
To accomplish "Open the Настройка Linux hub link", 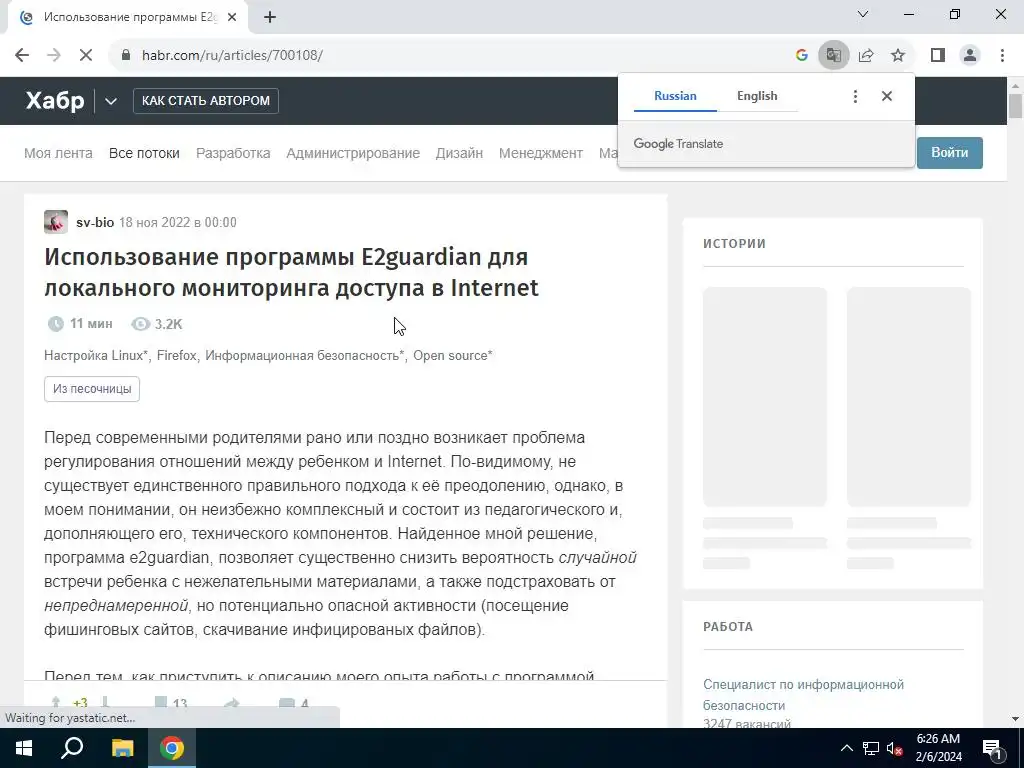I will click(x=96, y=356).
